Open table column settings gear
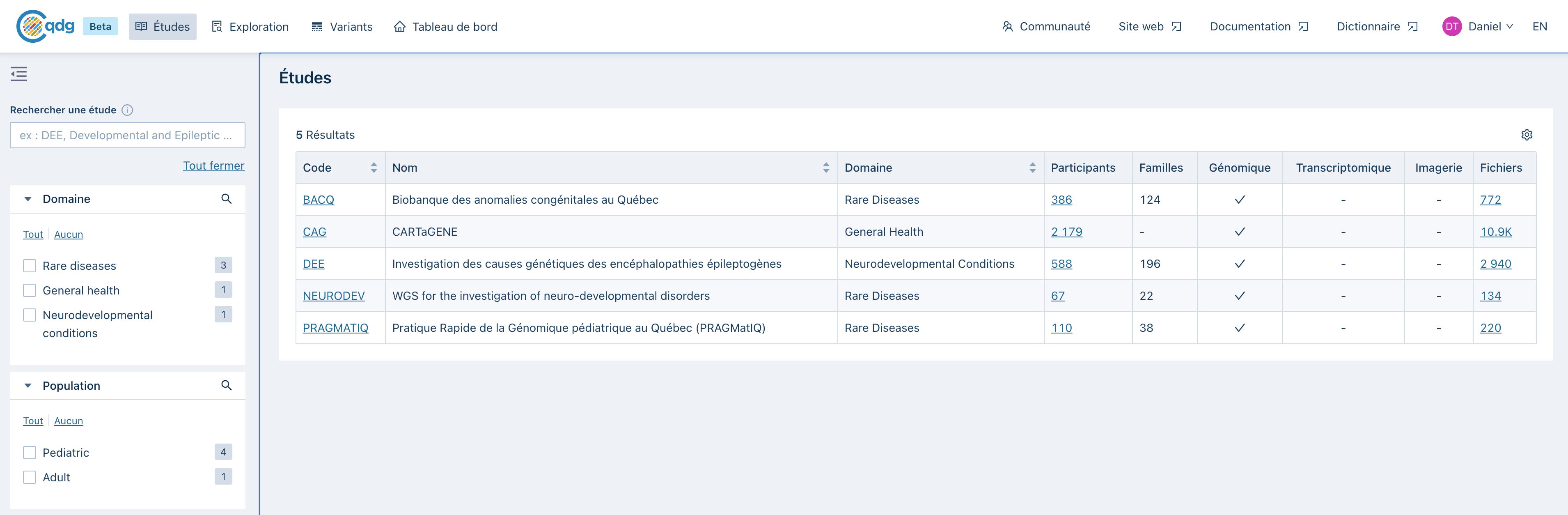The width and height of the screenshot is (1568, 515). click(1526, 135)
